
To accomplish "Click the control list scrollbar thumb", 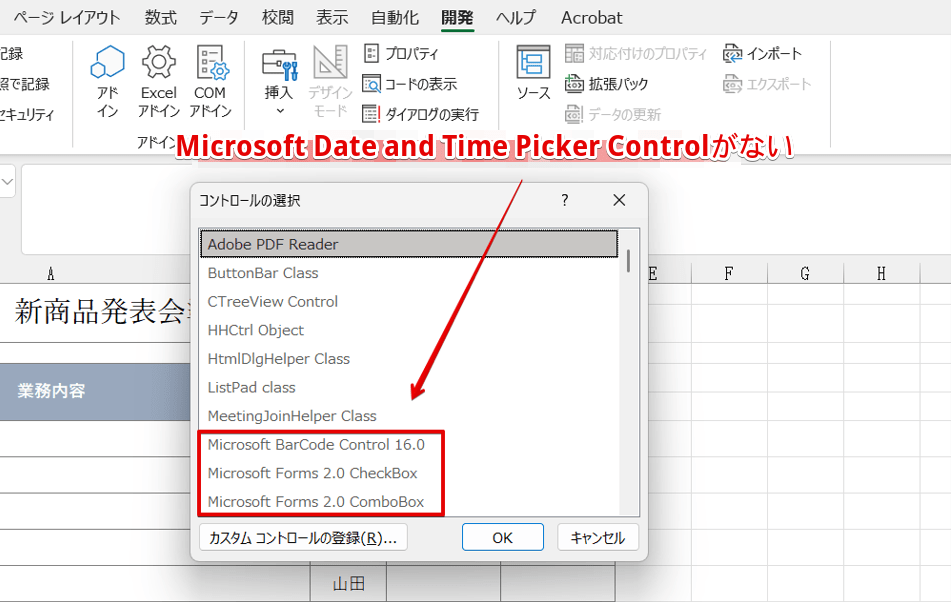I will coord(628,261).
